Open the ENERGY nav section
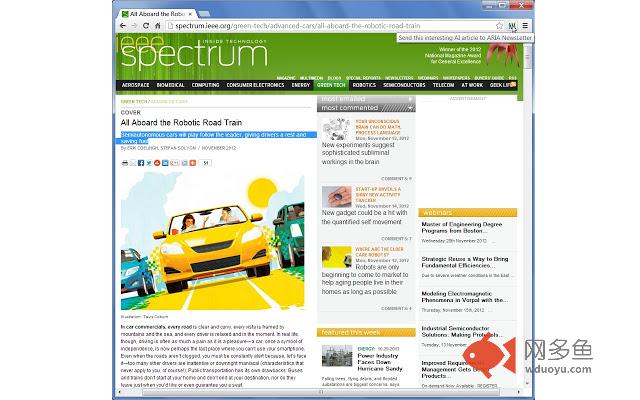The width and height of the screenshot is (640, 400). [300, 85]
